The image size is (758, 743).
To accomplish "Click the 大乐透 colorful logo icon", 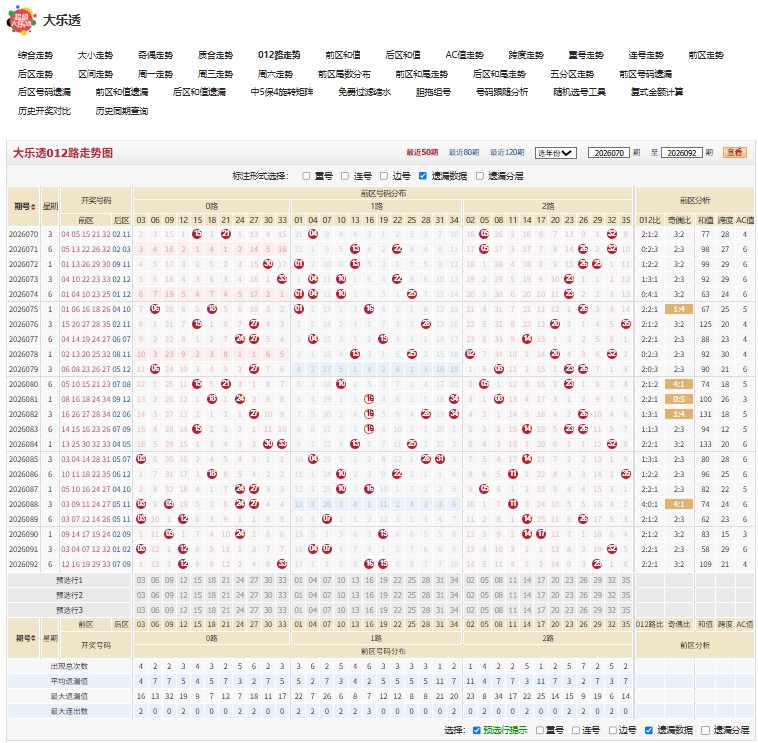I will (22, 20).
